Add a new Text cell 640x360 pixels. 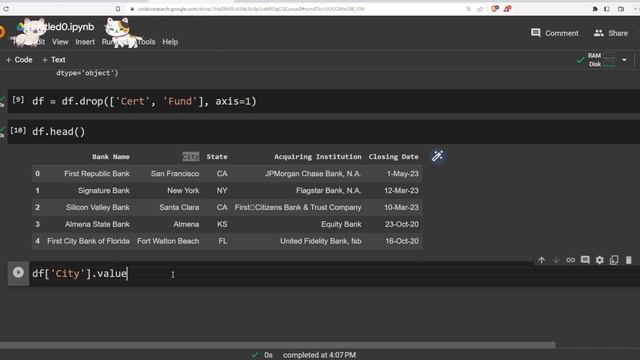[53, 60]
